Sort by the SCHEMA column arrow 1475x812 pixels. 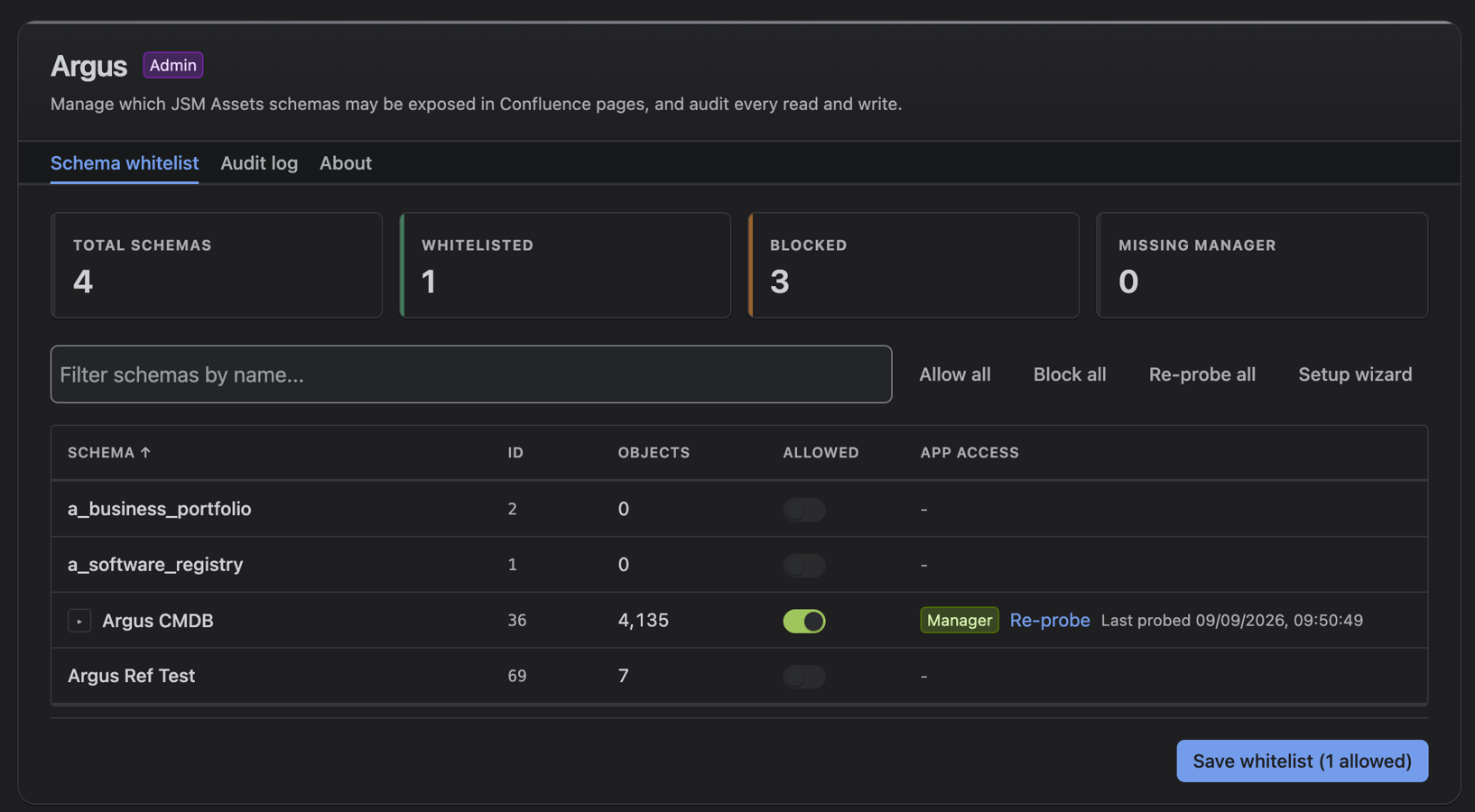(145, 452)
